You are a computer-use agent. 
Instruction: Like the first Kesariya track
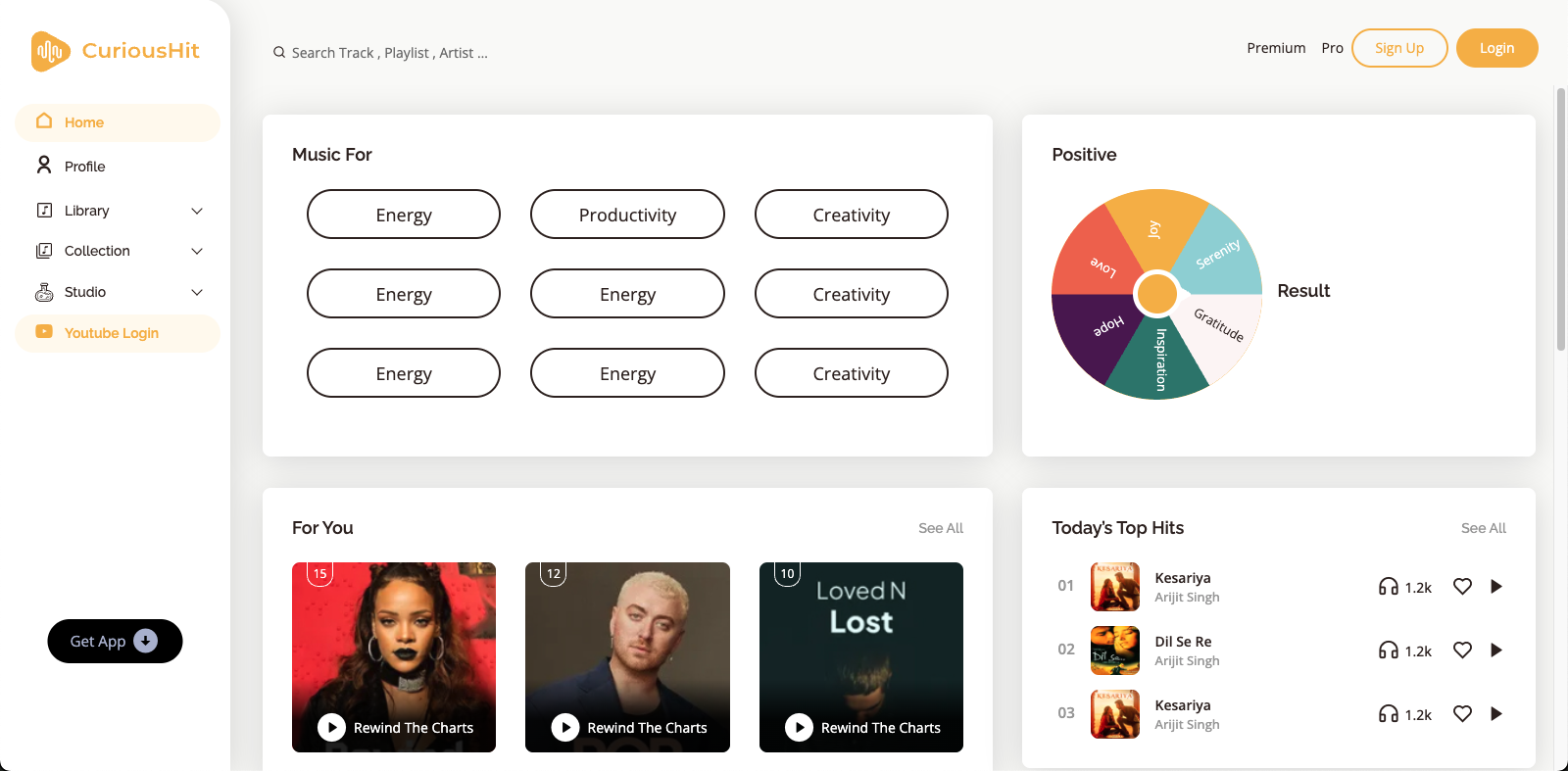tap(1462, 587)
